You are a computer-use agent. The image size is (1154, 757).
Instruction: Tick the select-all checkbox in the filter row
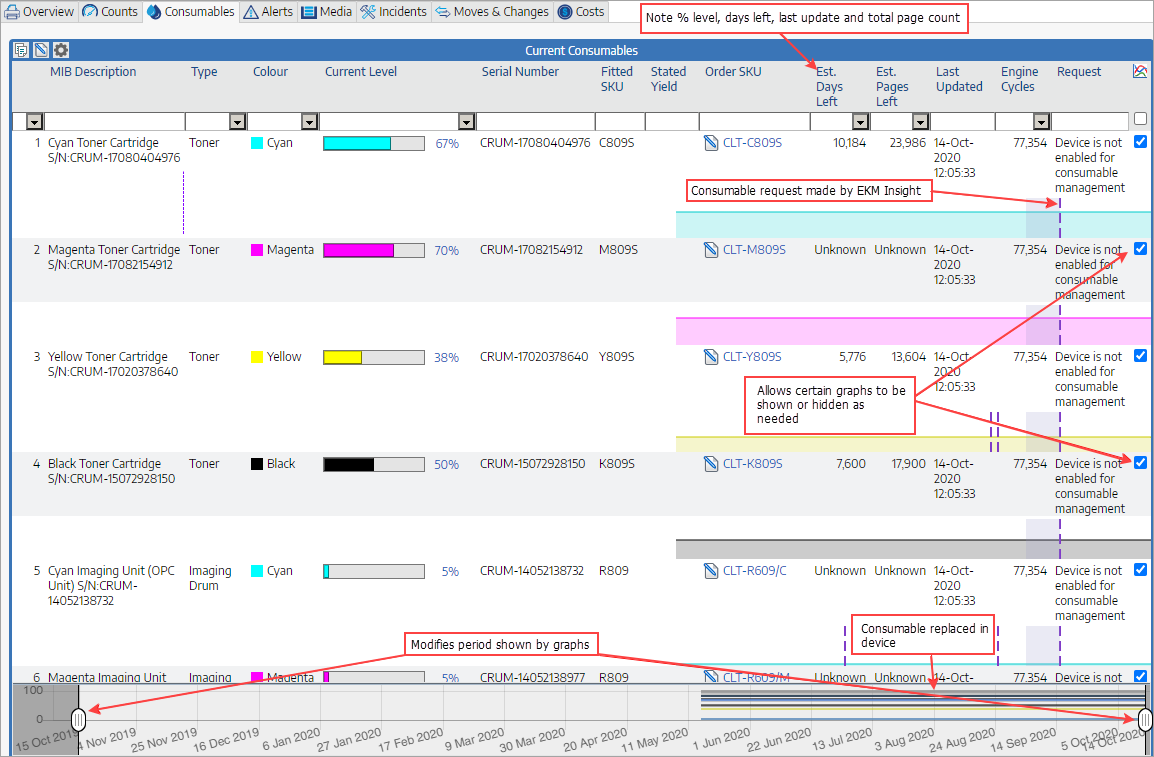tap(1141, 119)
